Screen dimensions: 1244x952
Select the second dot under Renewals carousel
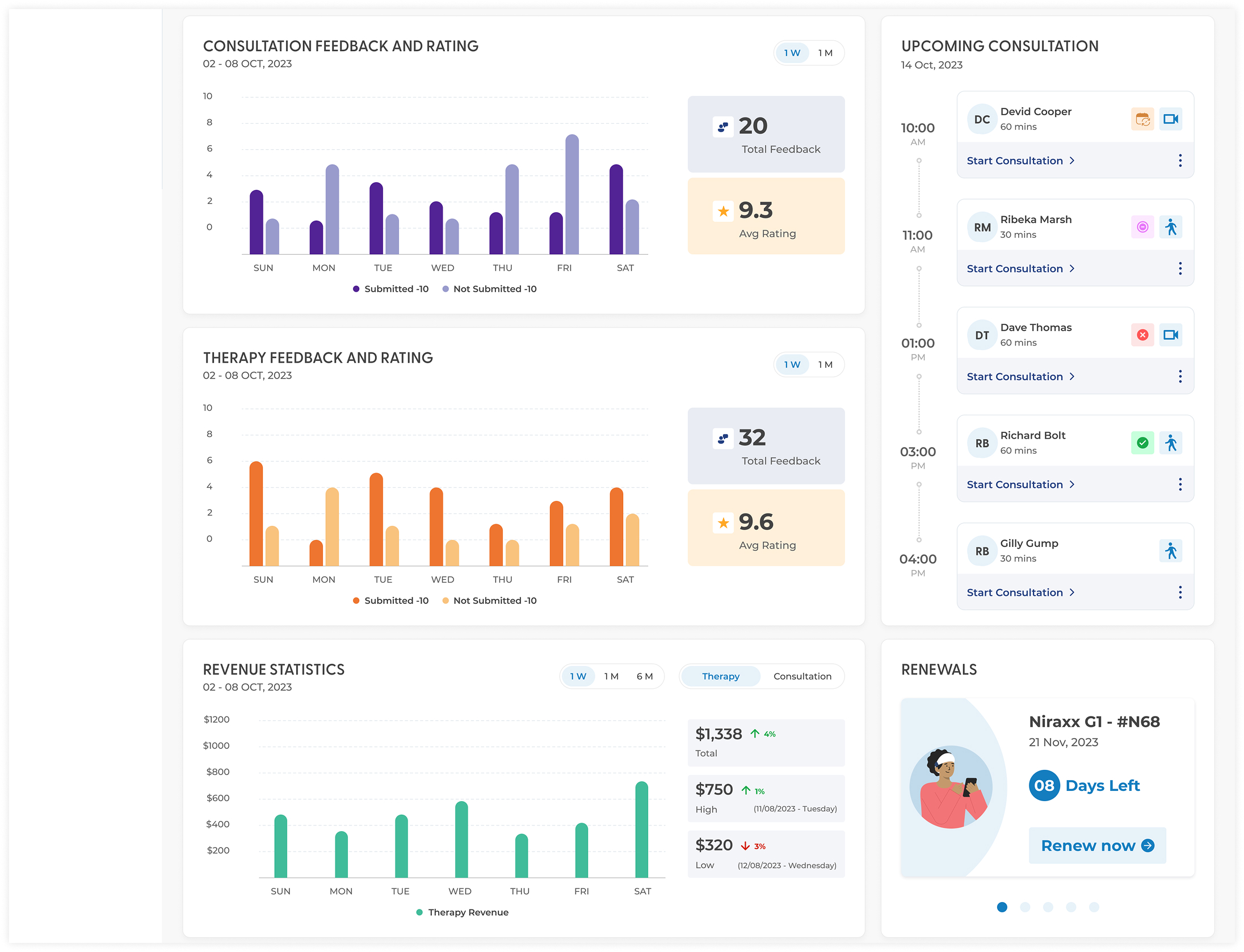(x=1025, y=907)
